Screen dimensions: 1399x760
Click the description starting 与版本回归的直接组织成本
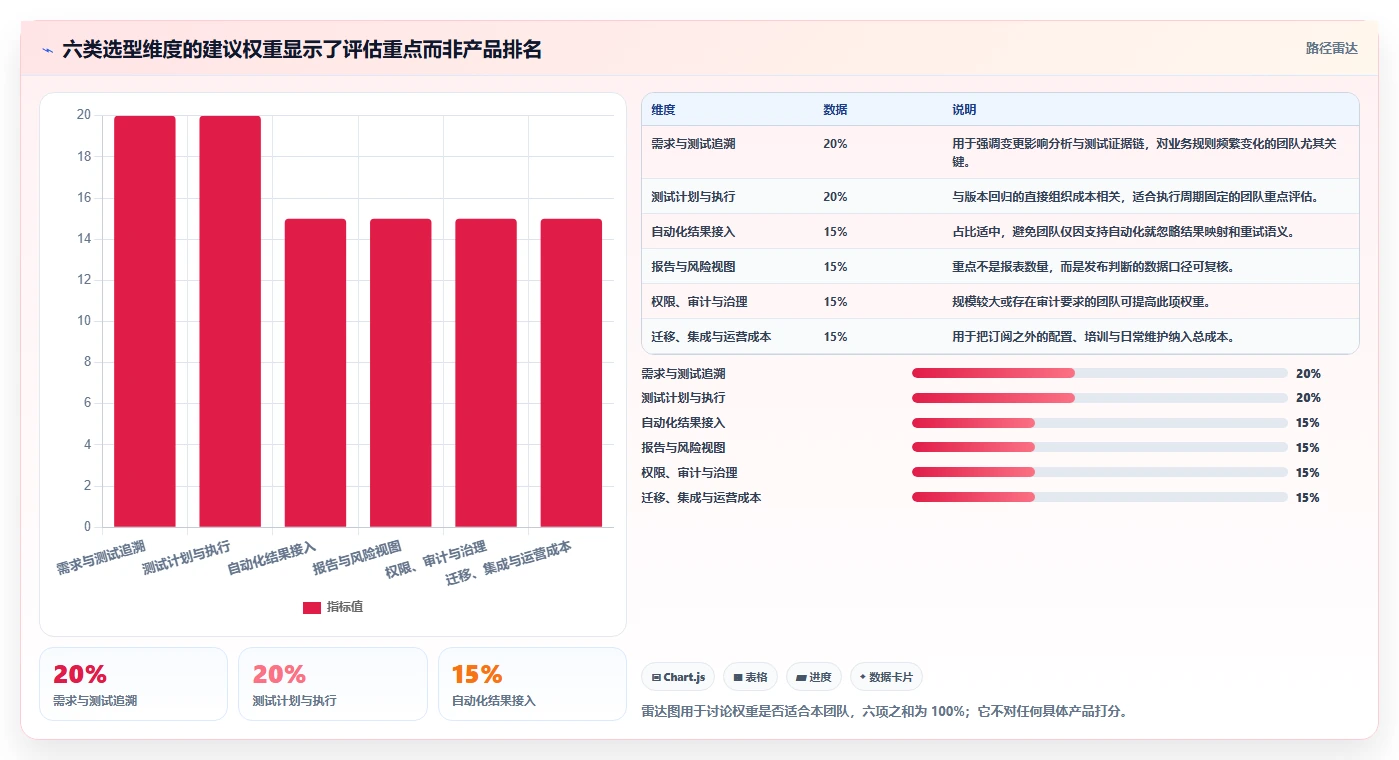(1135, 197)
